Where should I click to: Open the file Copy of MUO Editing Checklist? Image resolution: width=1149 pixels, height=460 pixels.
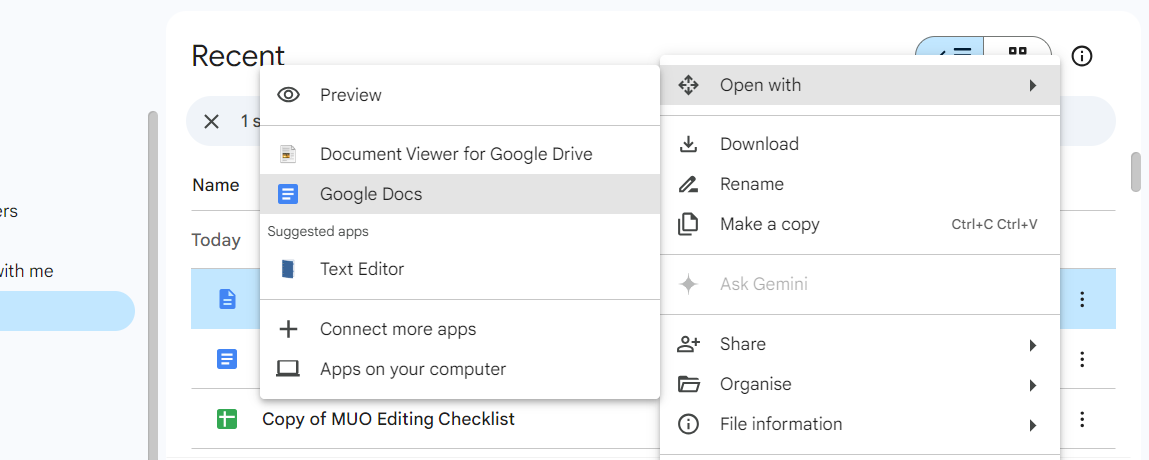click(x=388, y=419)
